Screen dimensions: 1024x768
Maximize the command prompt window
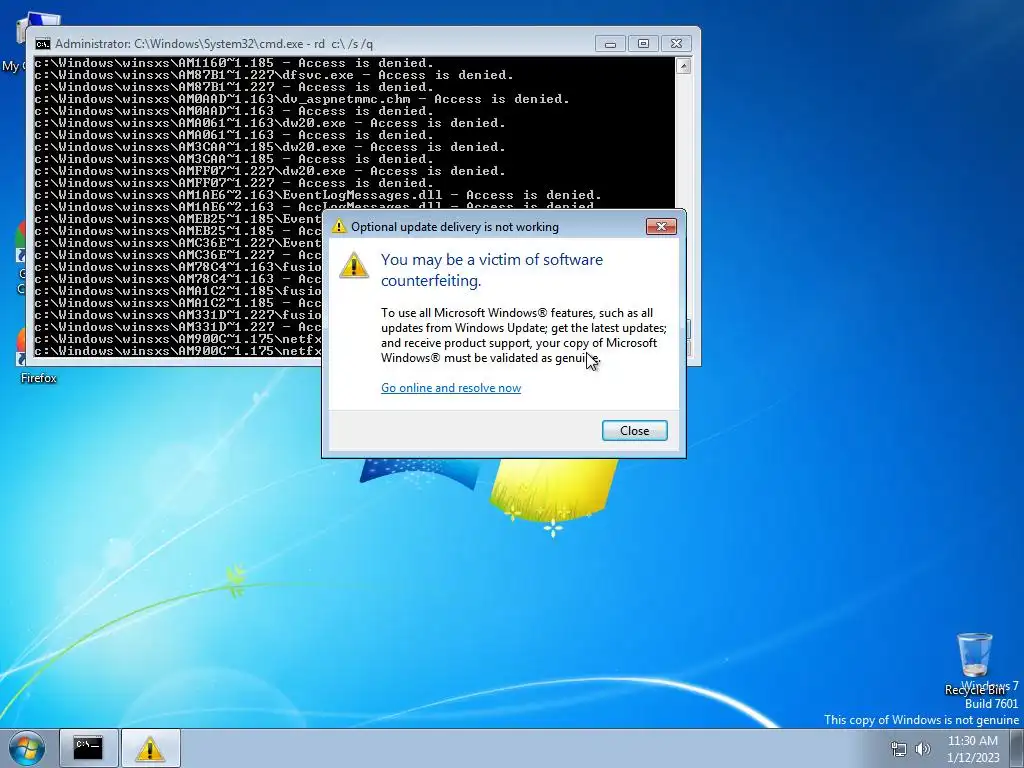(x=643, y=44)
